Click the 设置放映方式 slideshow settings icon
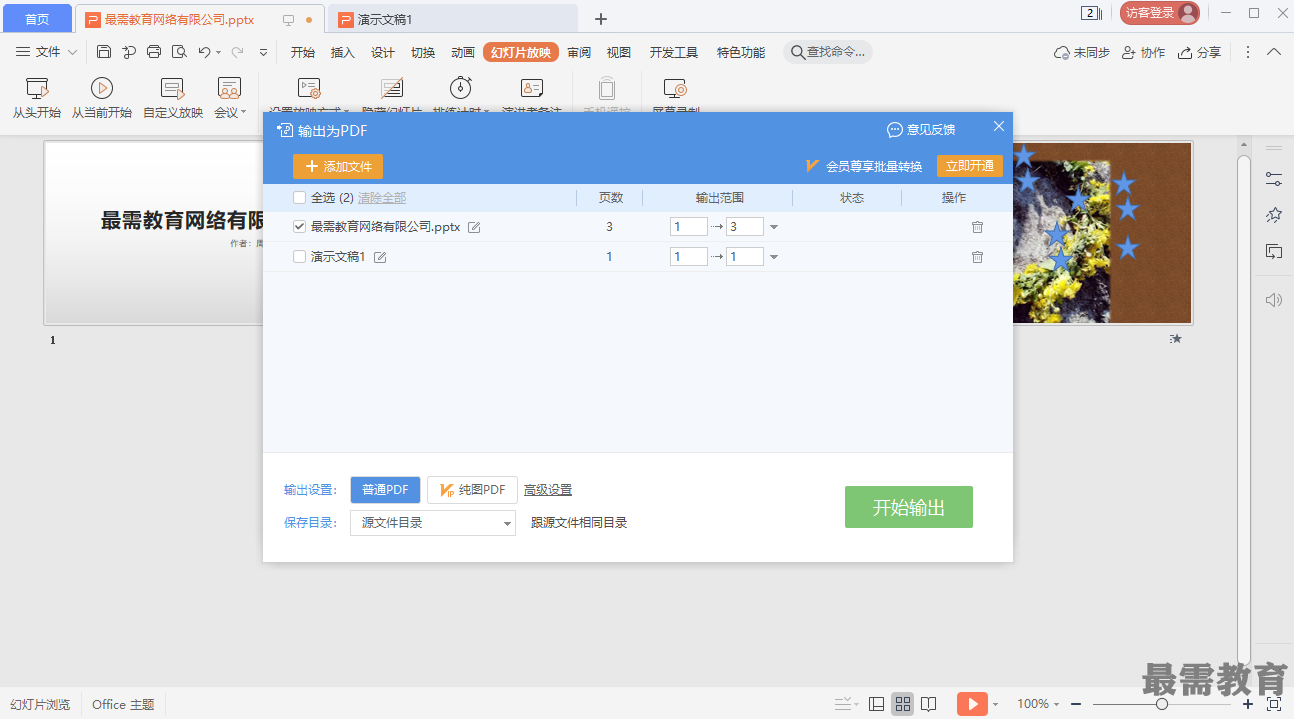This screenshot has height=719, width=1294. 310,88
